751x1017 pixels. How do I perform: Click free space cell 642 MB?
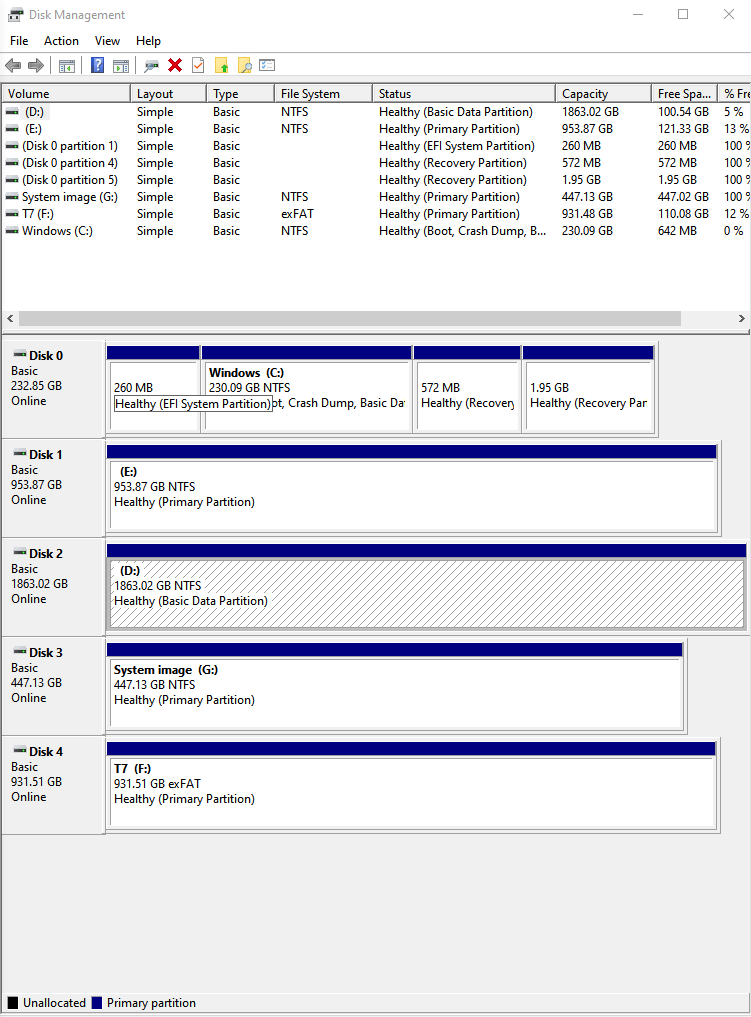coord(677,231)
